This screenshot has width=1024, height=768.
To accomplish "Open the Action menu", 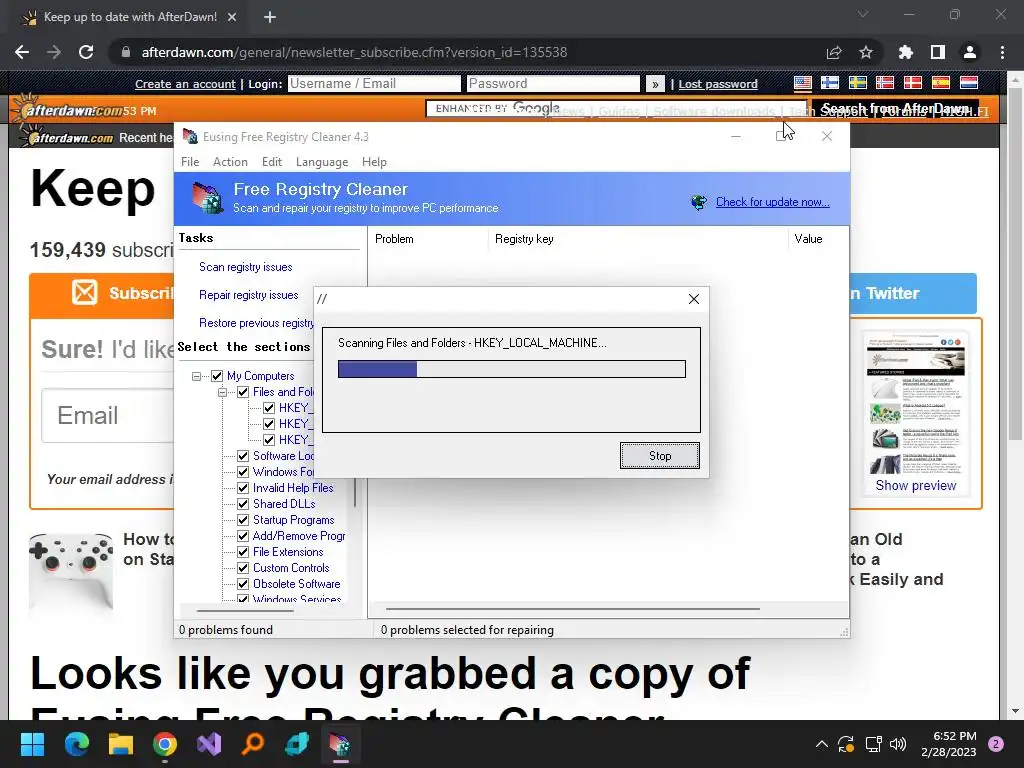I will click(x=231, y=162).
